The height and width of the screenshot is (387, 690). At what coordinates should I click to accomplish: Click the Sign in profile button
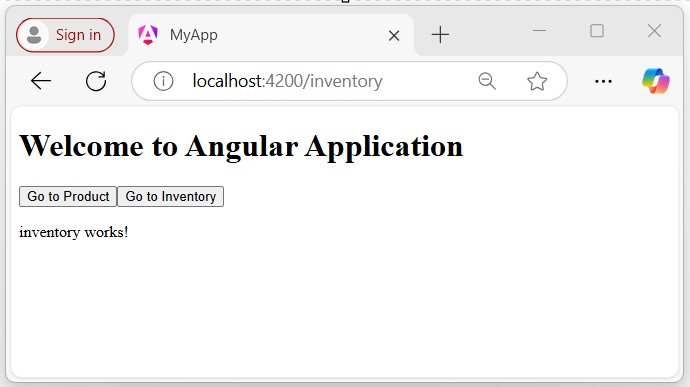[65, 35]
